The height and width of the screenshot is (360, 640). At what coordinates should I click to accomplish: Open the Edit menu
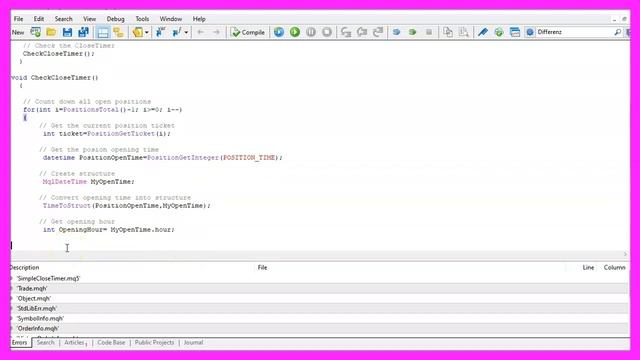point(39,19)
